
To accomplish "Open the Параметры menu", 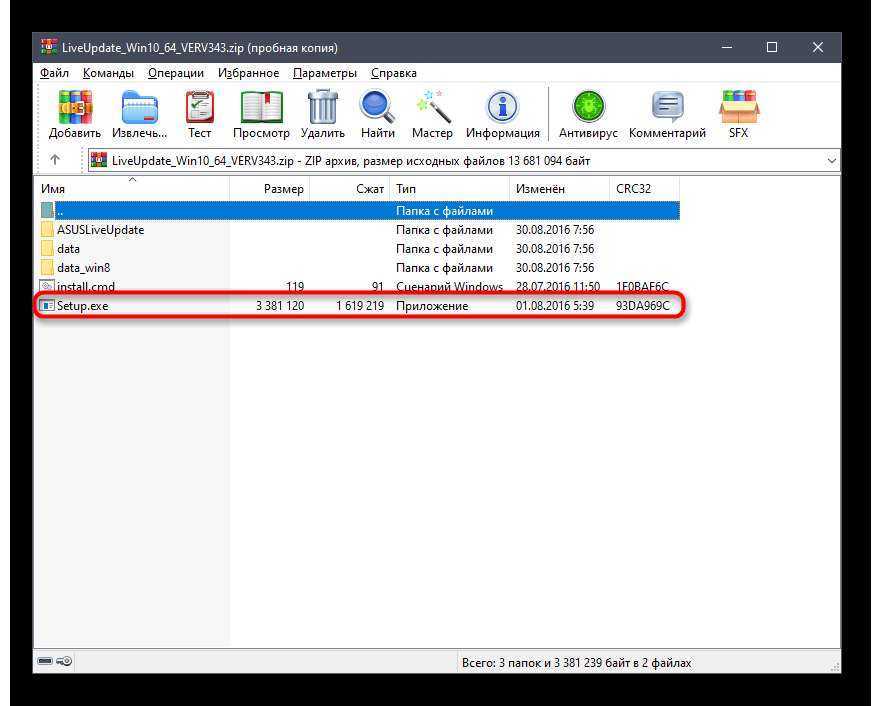I will click(324, 73).
